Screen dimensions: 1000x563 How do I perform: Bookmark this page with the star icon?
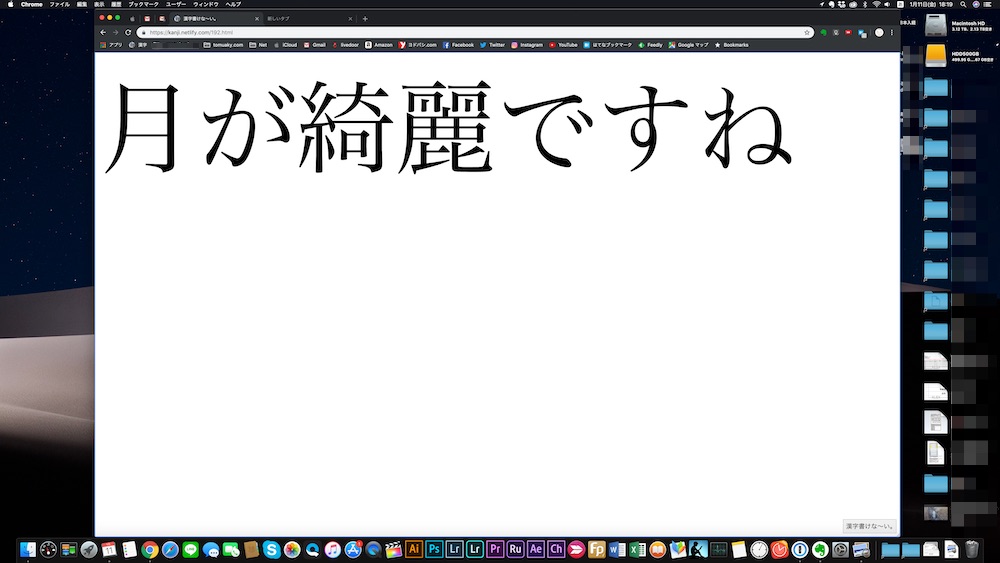click(806, 32)
